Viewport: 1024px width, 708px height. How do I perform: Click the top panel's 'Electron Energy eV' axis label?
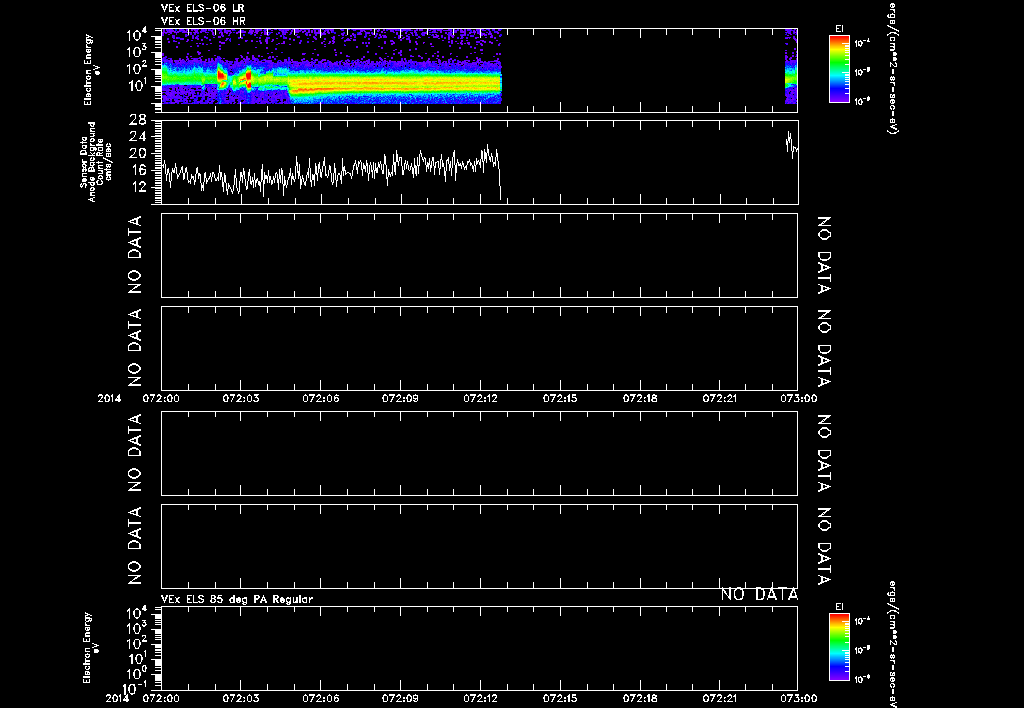point(91,69)
